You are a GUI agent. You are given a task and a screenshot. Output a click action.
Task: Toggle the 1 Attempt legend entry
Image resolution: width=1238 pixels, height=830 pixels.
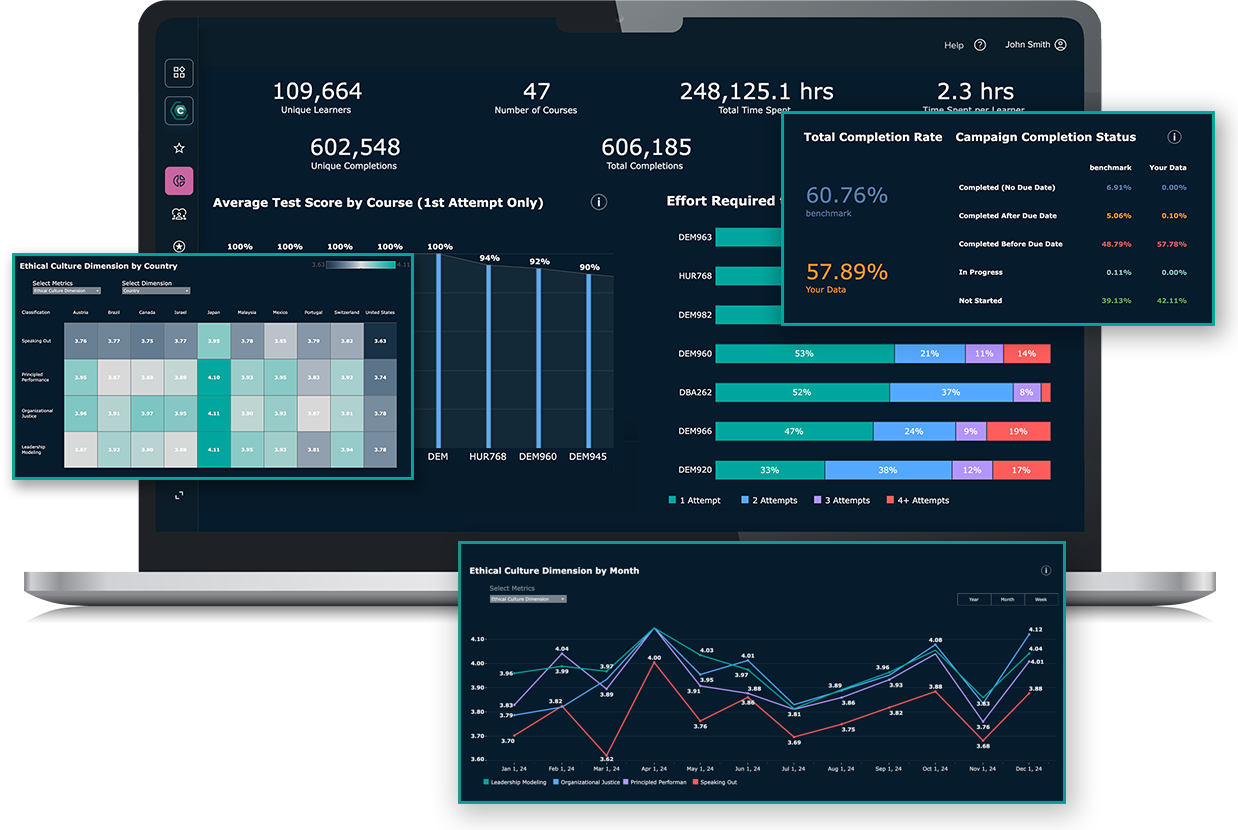[695, 500]
